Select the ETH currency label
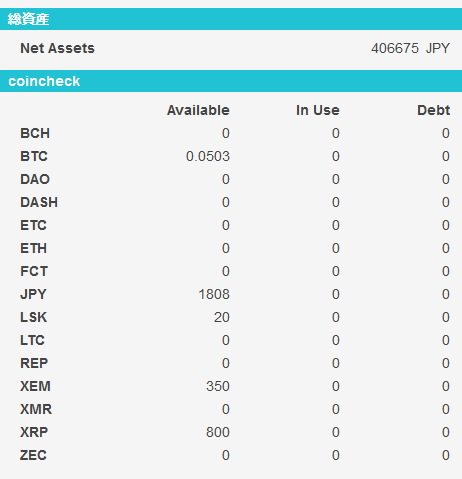Image resolution: width=462 pixels, height=479 pixels. coord(33,248)
